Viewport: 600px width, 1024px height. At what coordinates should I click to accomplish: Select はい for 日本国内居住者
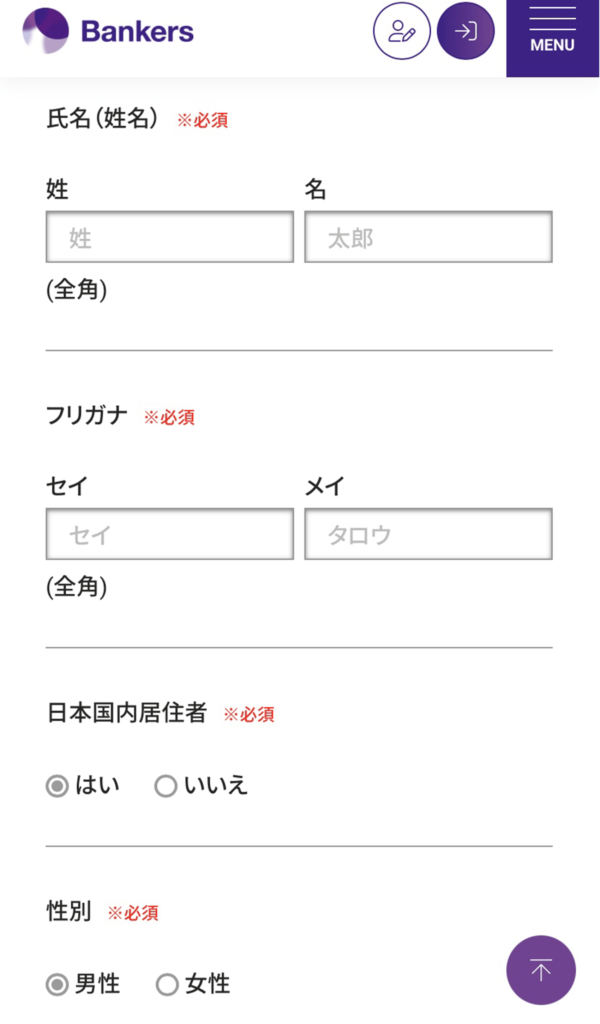point(58,786)
